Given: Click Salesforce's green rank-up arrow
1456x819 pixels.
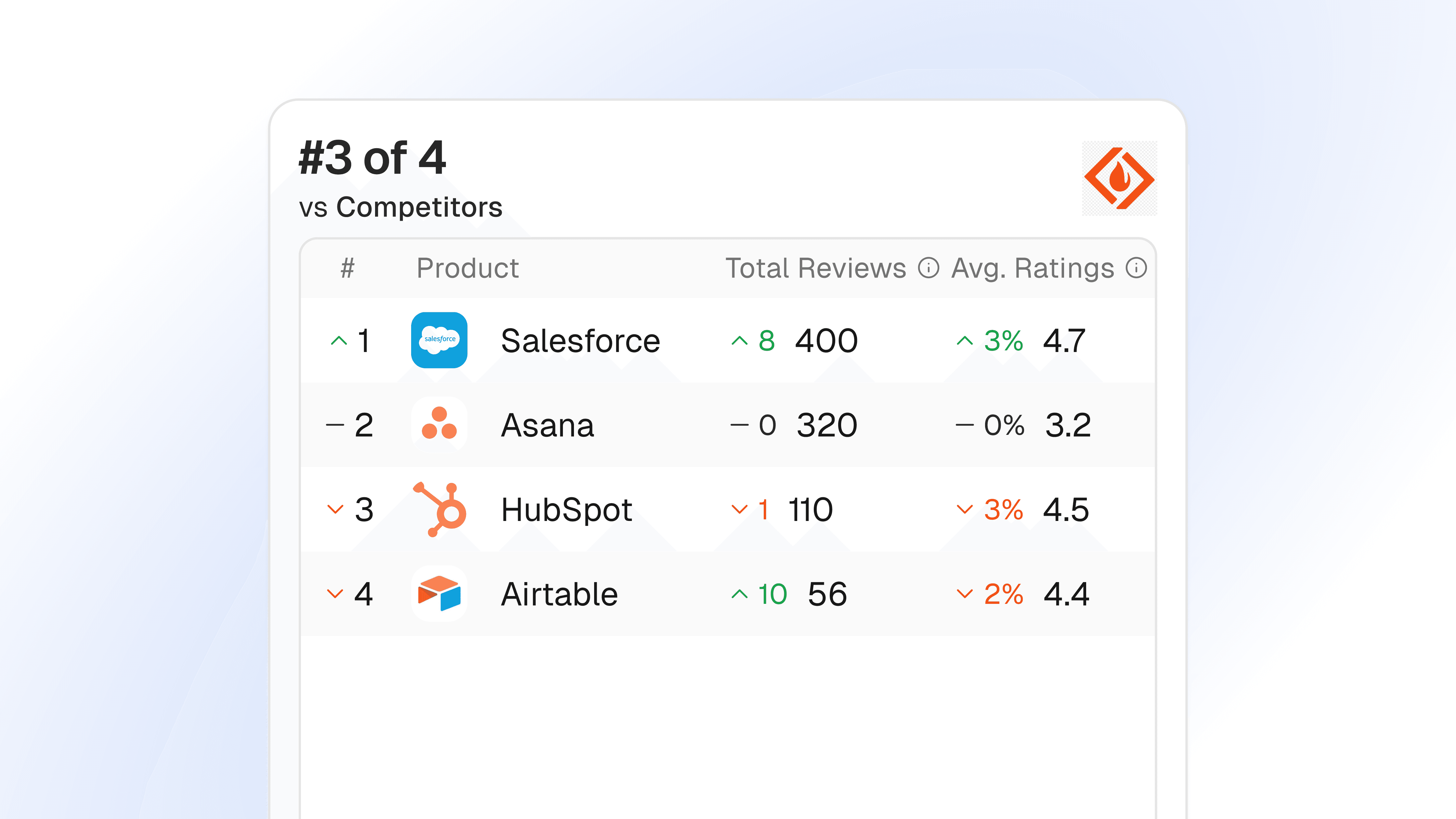Looking at the screenshot, I should click(339, 341).
